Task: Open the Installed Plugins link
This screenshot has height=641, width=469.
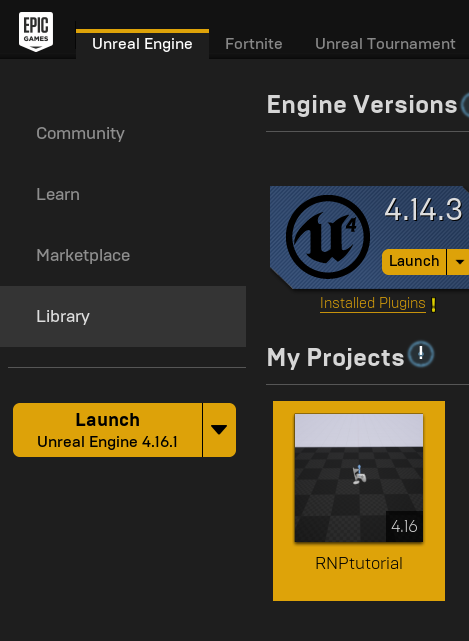Action: [373, 303]
